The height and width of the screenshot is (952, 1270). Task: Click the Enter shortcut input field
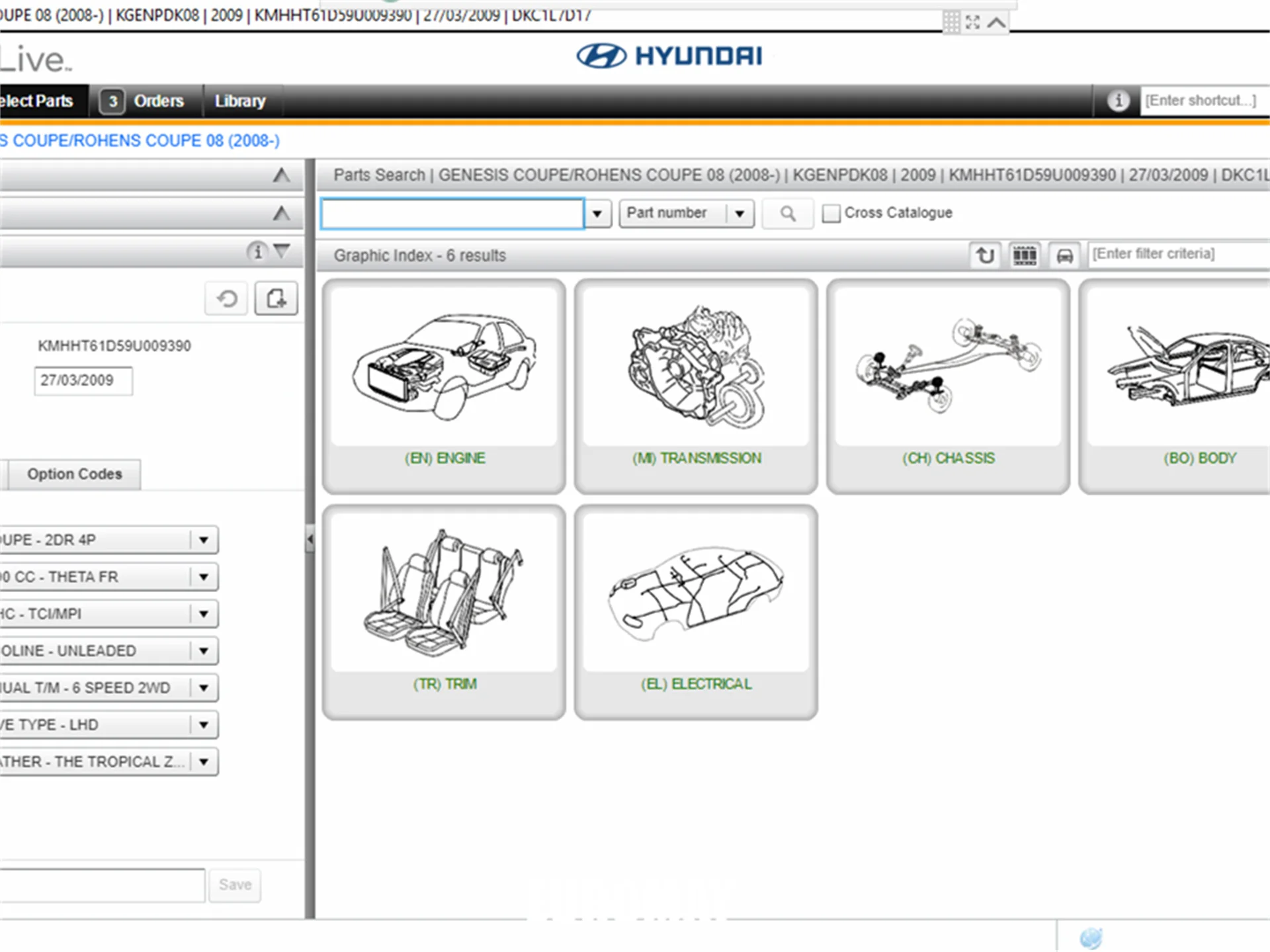click(1205, 101)
